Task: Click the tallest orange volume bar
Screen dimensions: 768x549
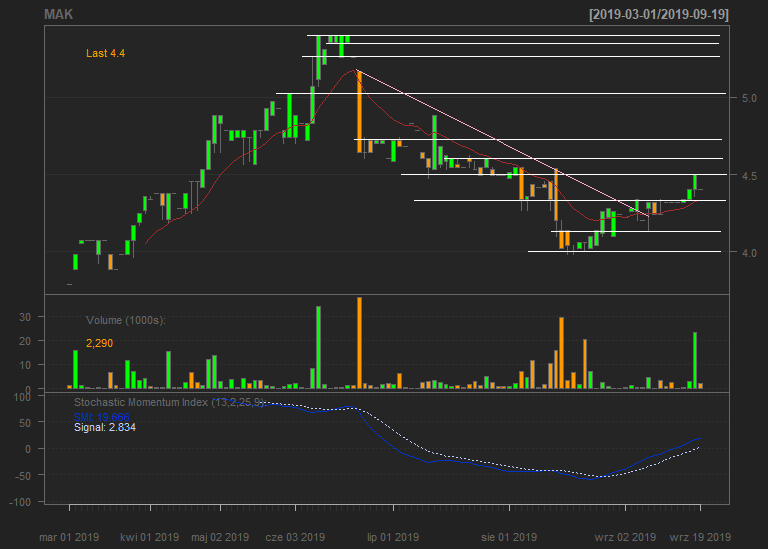Action: pos(360,343)
